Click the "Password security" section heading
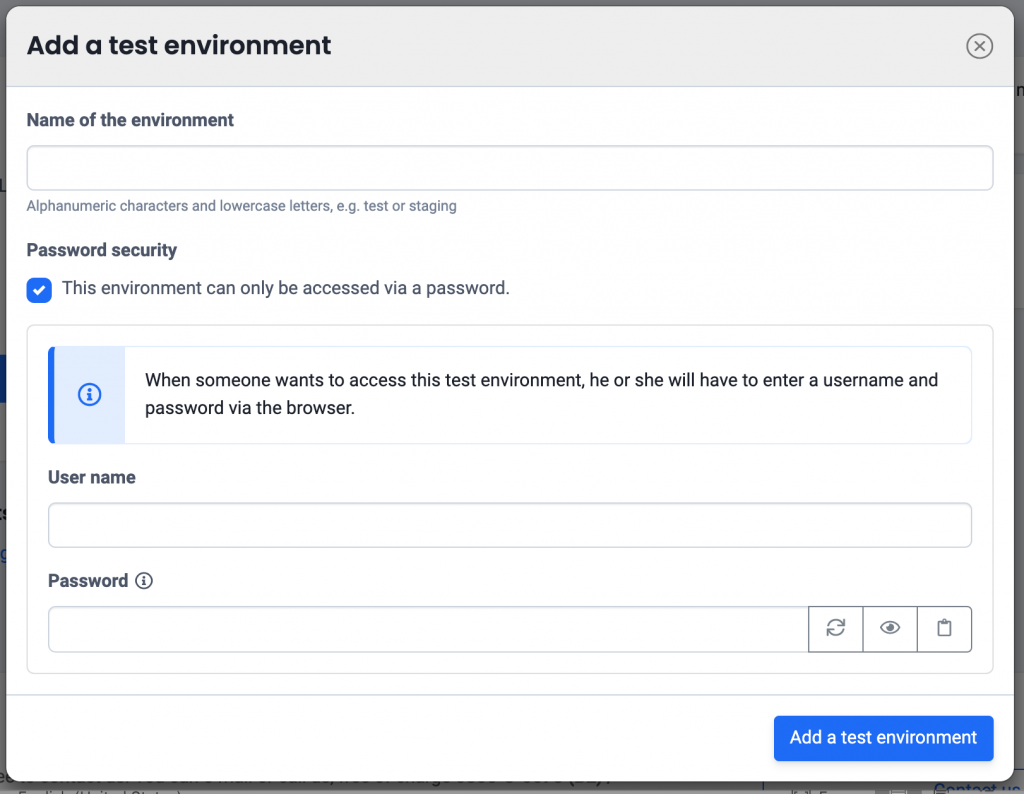This screenshot has width=1024, height=794. 102,250
